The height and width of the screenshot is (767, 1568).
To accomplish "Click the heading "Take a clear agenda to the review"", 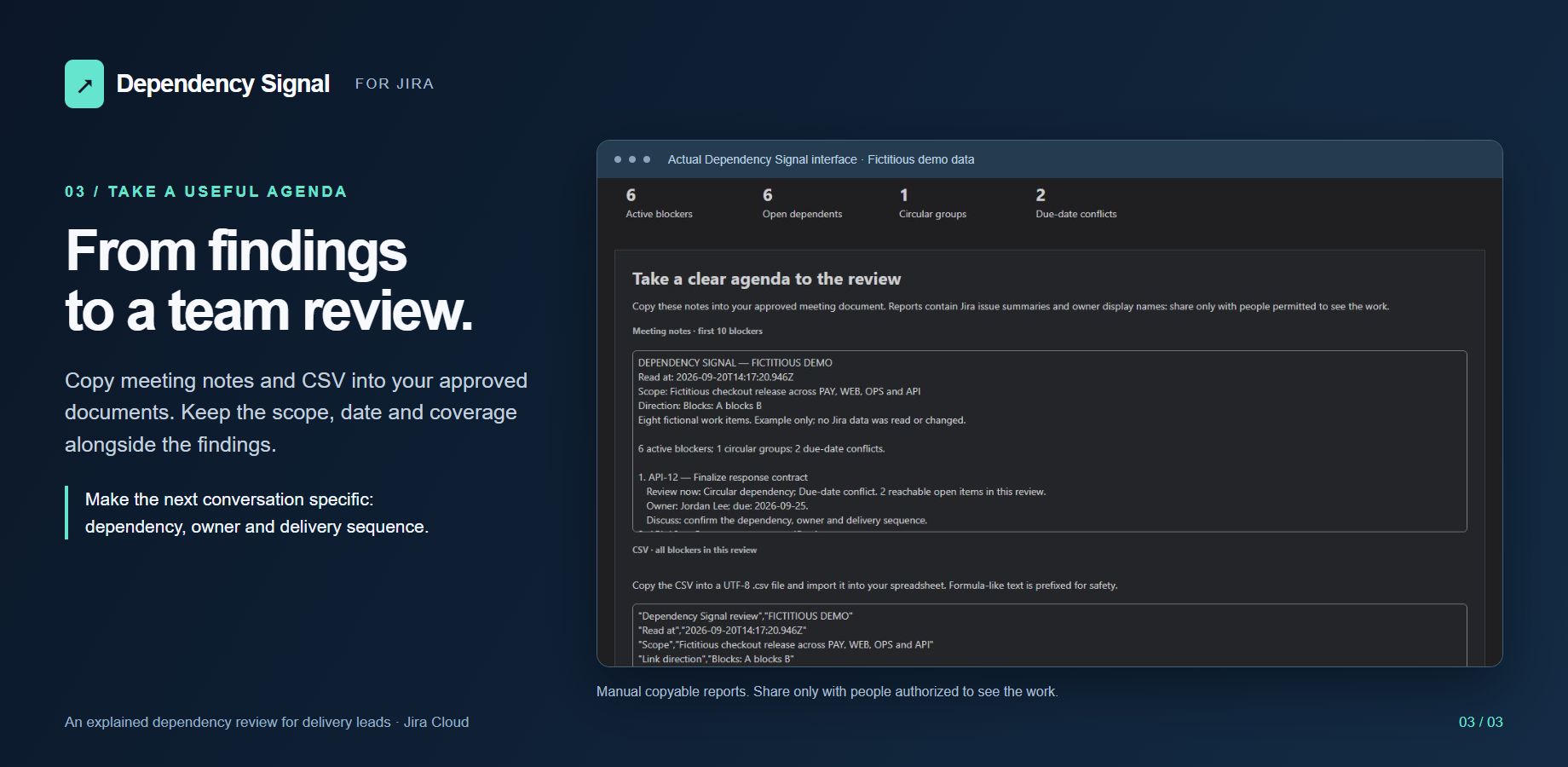I will coord(766,279).
